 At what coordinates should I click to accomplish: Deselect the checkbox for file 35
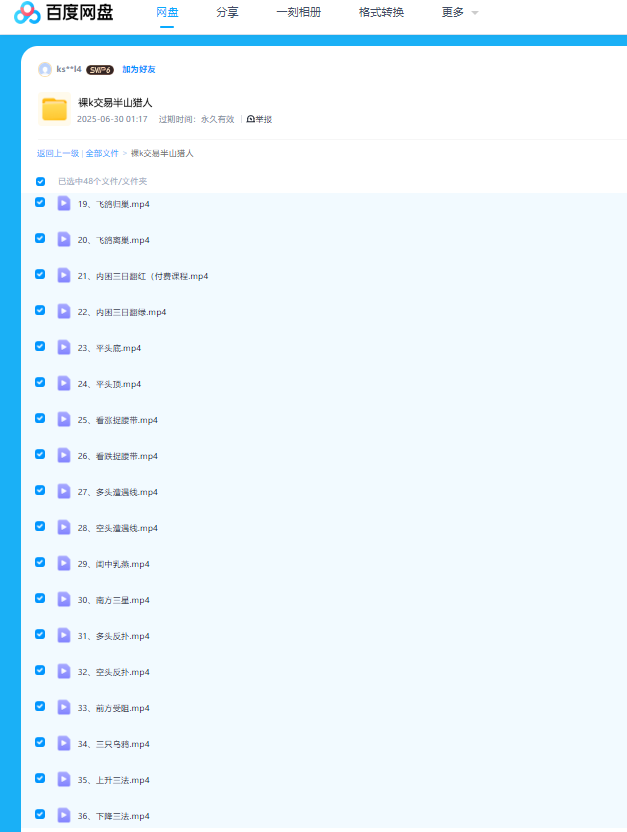pyautogui.click(x=40, y=778)
